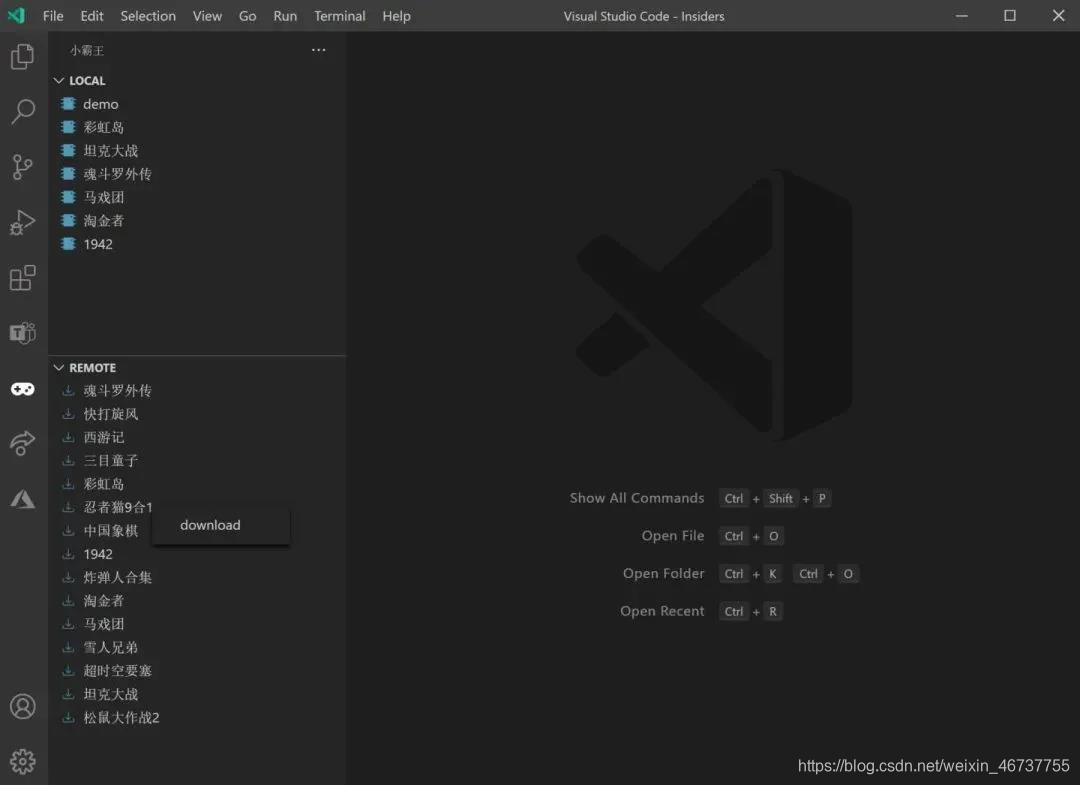Open the File menu
1080x785 pixels.
coord(53,16)
